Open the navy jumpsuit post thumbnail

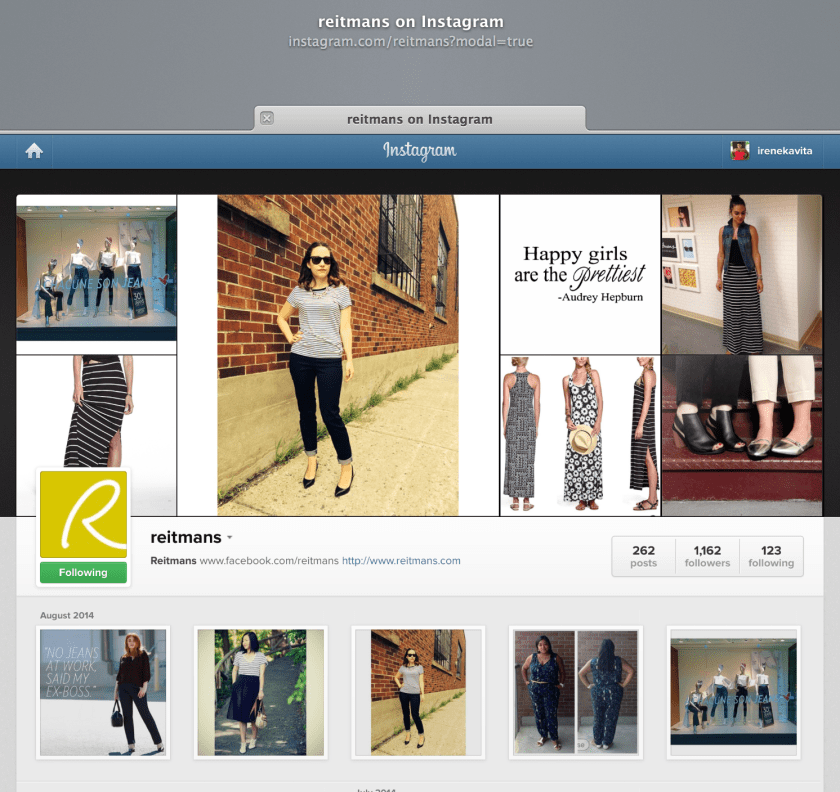pyautogui.click(x=576, y=691)
